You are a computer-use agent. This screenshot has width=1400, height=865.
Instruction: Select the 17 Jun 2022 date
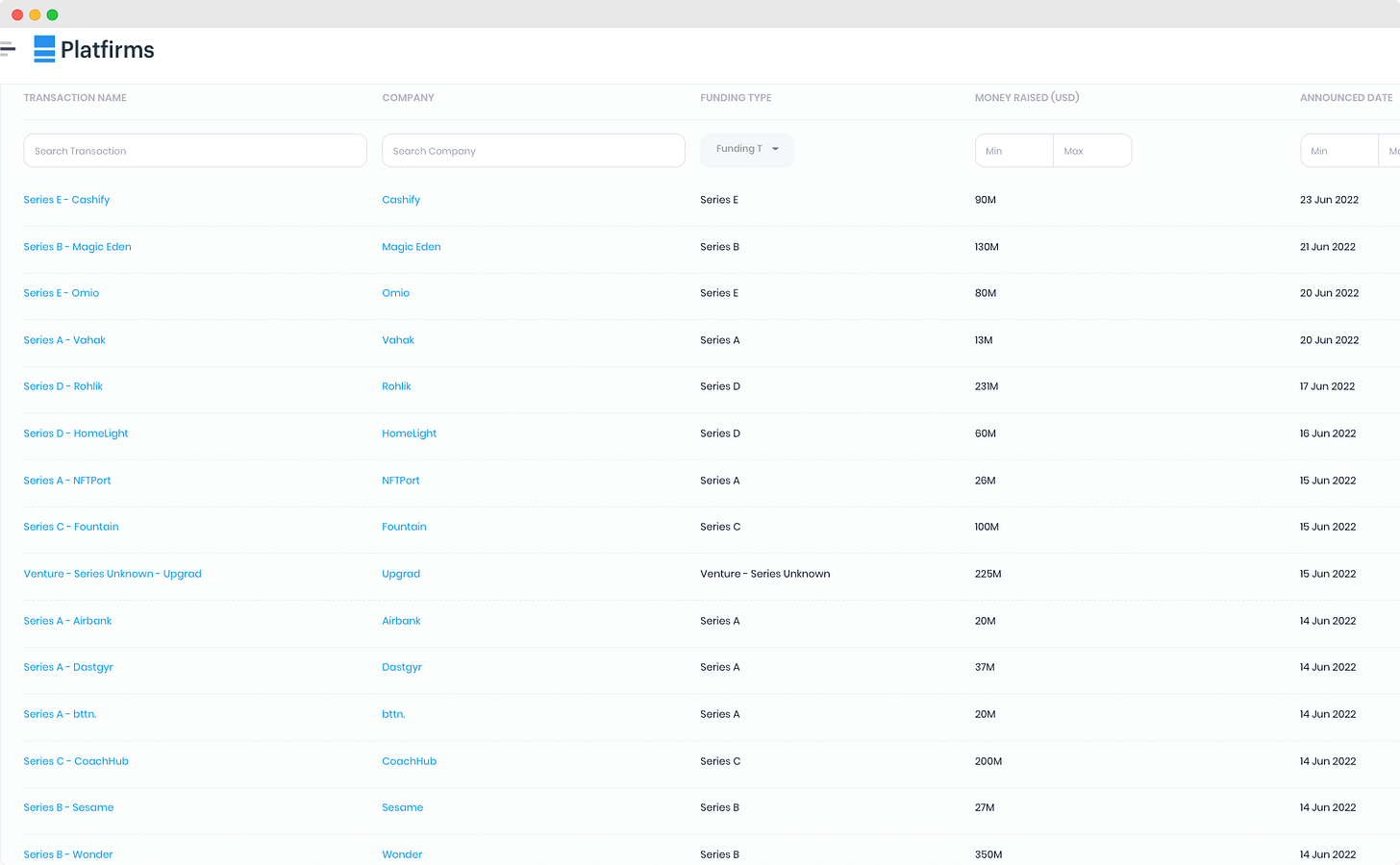1327,386
